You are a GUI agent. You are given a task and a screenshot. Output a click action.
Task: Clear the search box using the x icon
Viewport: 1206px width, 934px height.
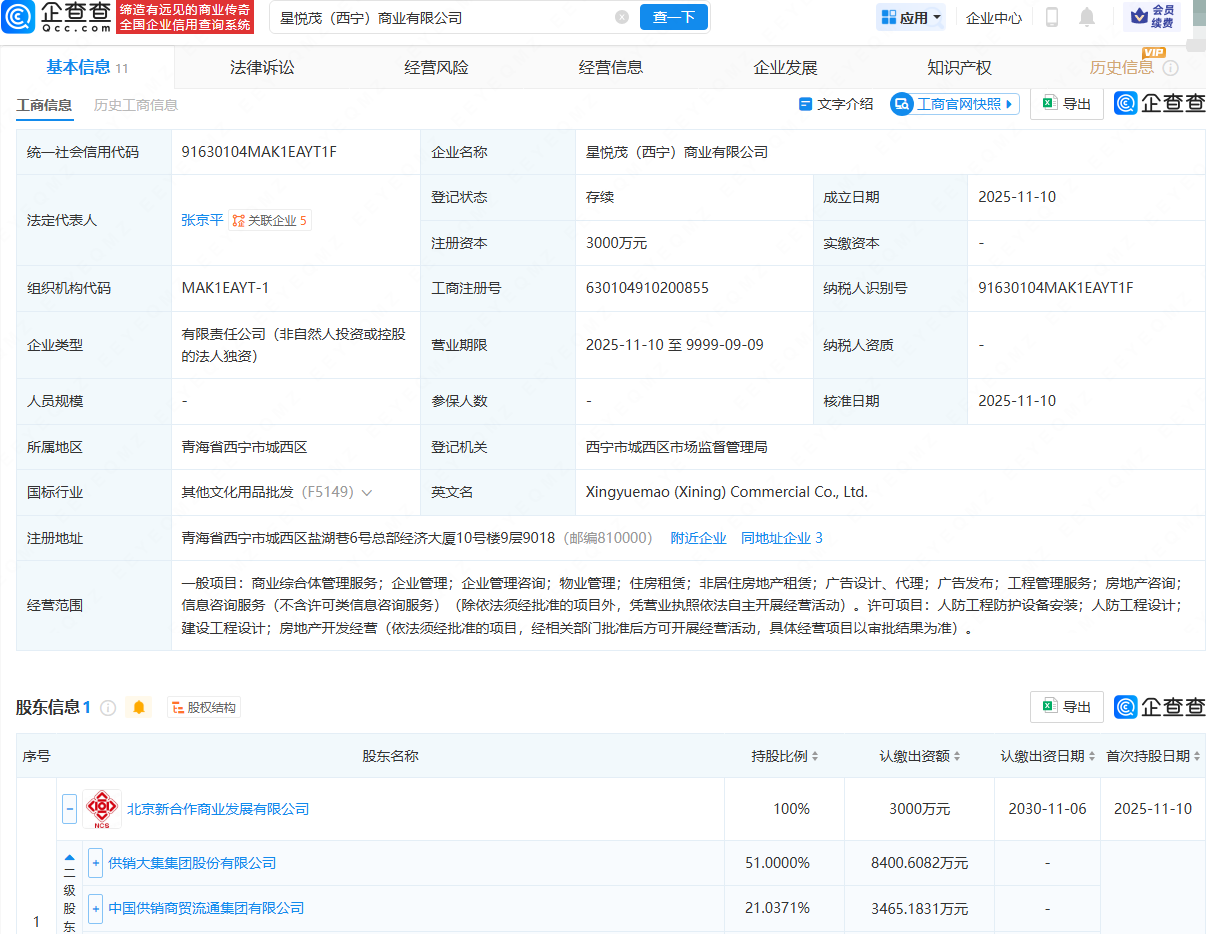click(622, 17)
